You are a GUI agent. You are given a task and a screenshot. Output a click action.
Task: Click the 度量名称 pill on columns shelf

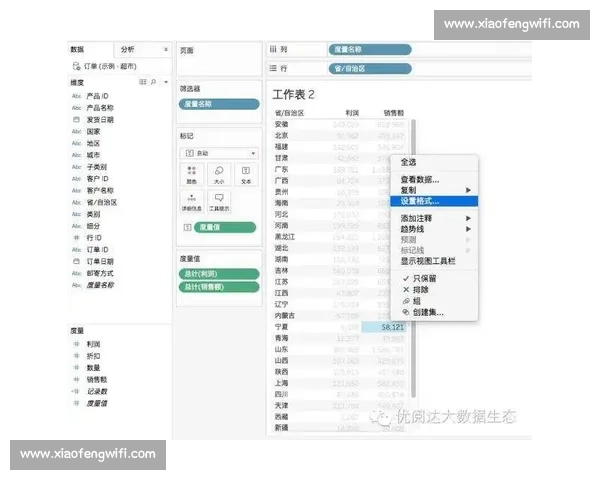point(370,49)
